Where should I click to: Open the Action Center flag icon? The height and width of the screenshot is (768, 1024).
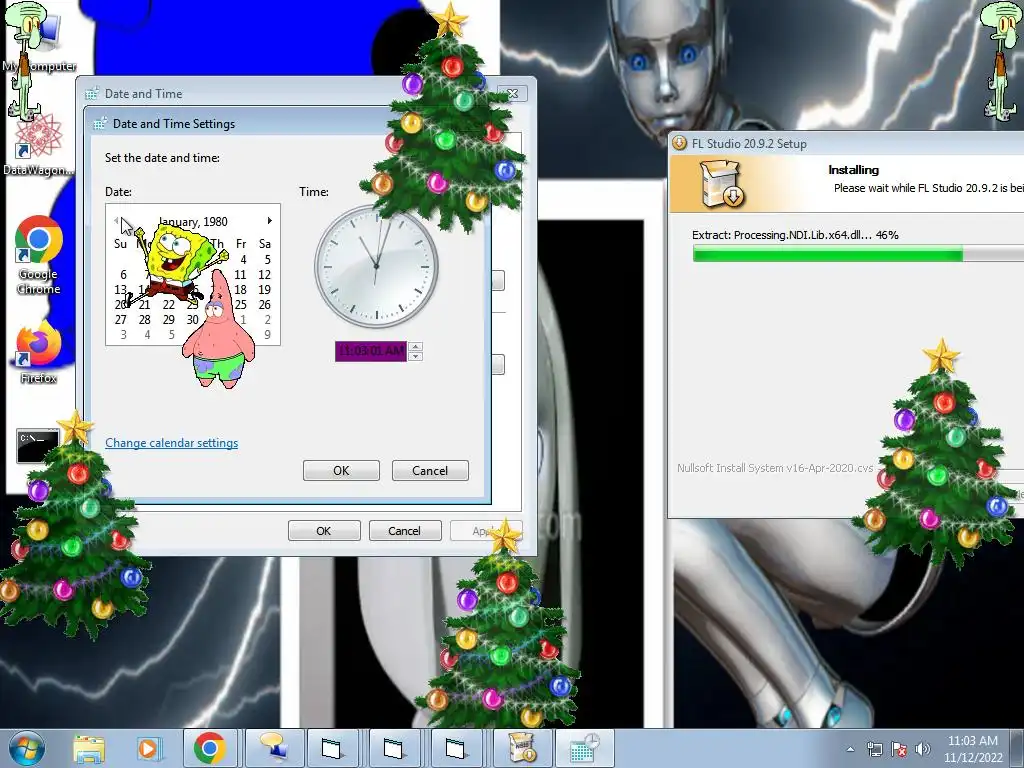point(899,750)
